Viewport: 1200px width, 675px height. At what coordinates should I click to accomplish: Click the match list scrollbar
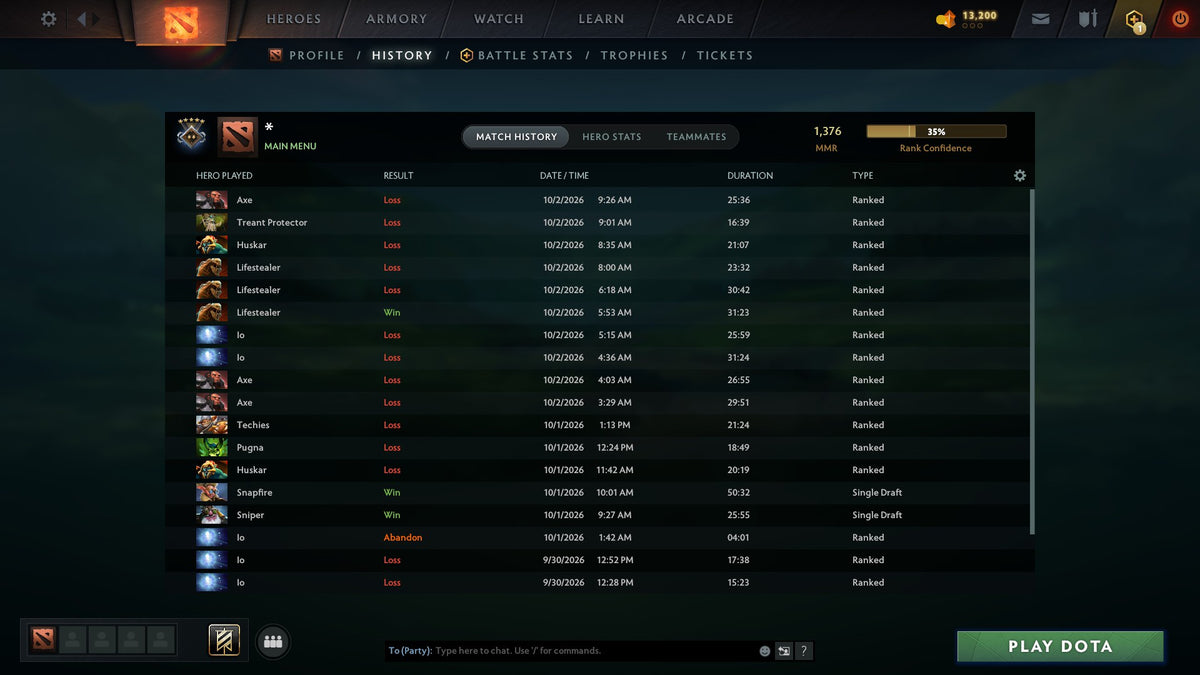1030,360
